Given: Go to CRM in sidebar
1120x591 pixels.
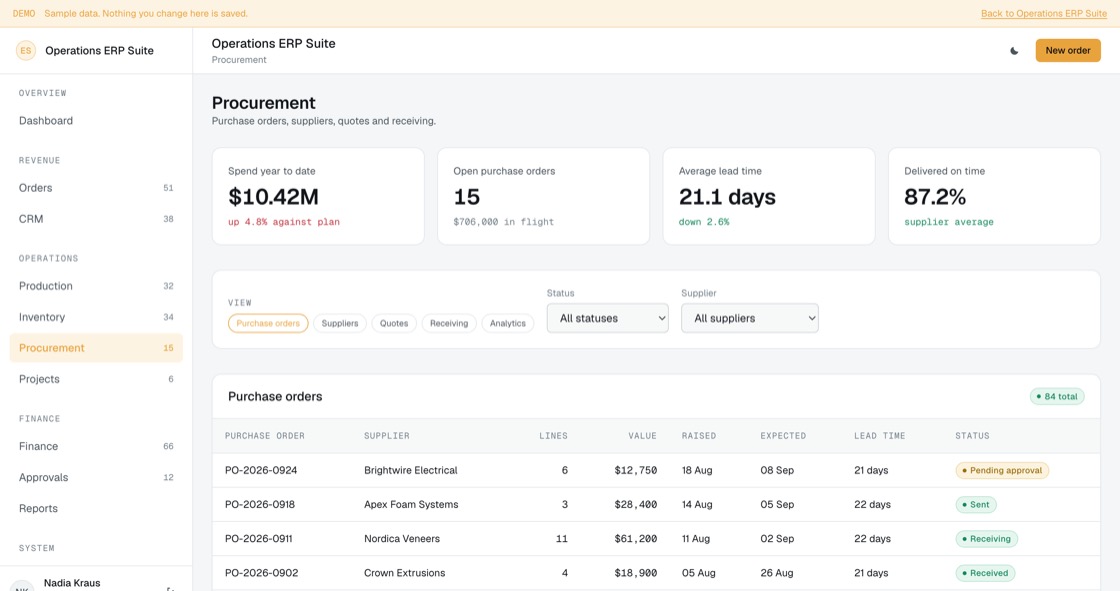Looking at the screenshot, I should (x=96, y=219).
